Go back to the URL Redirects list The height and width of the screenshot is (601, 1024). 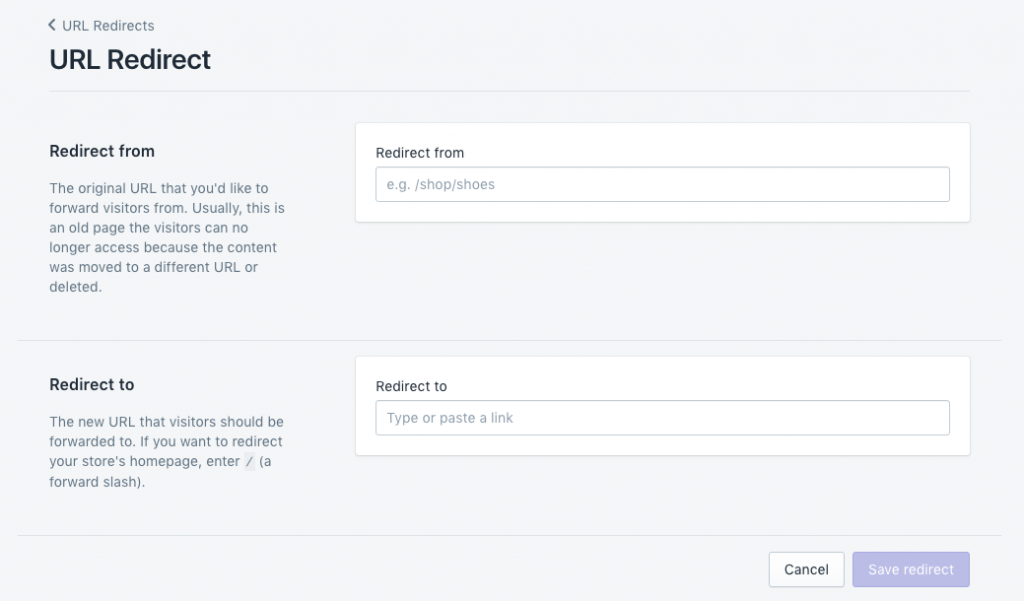point(107,25)
